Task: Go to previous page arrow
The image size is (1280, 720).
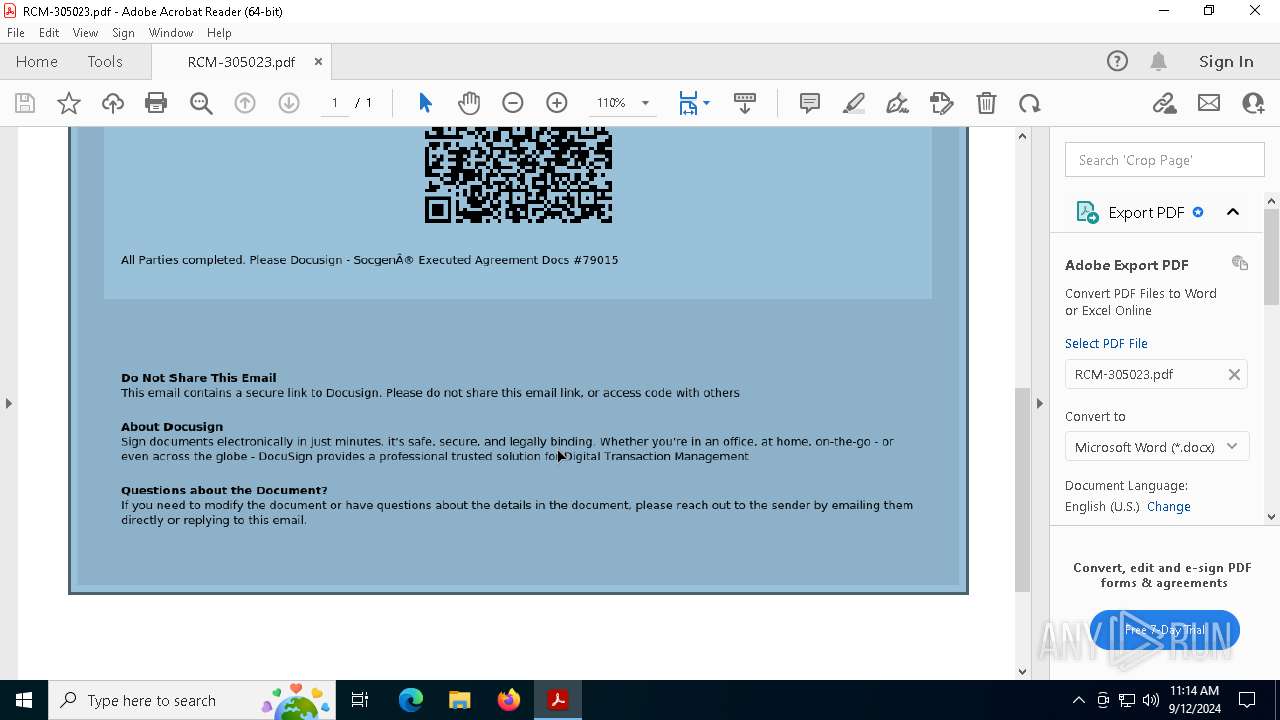Action: click(245, 103)
